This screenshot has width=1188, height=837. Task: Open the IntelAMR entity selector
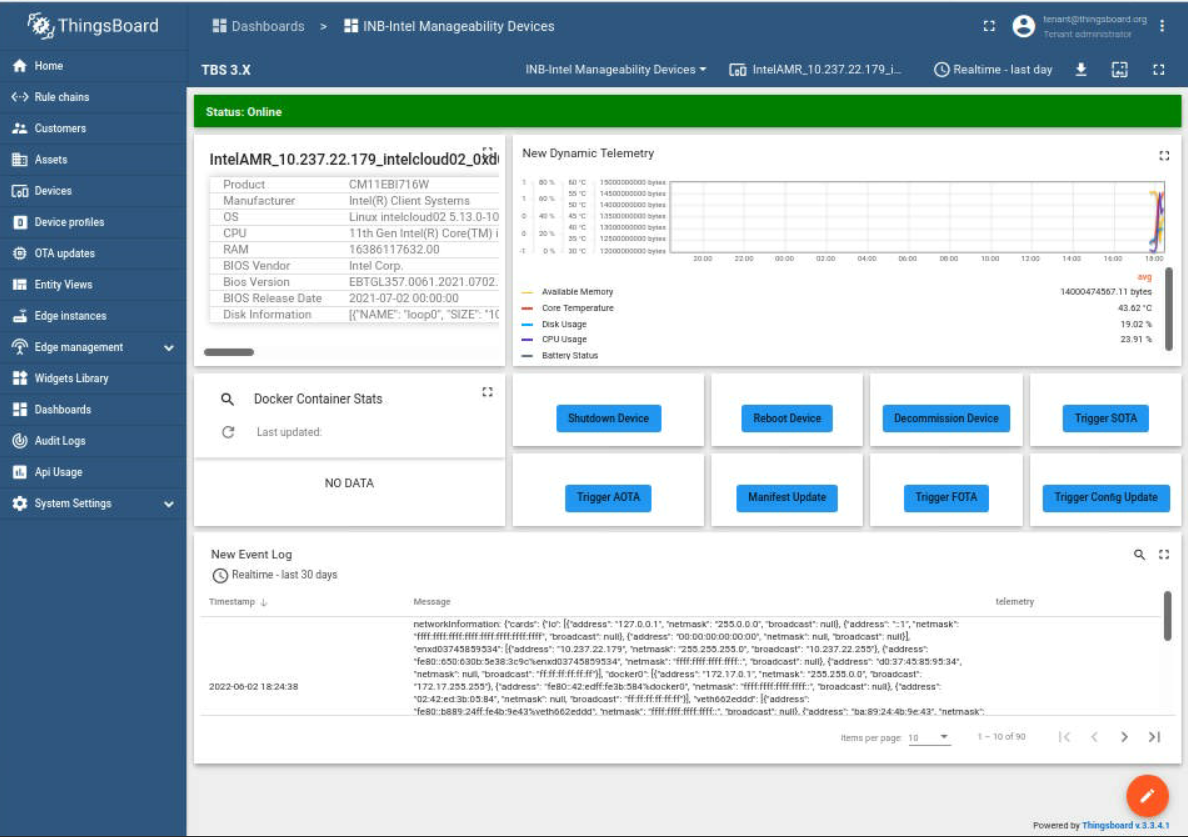click(x=815, y=70)
